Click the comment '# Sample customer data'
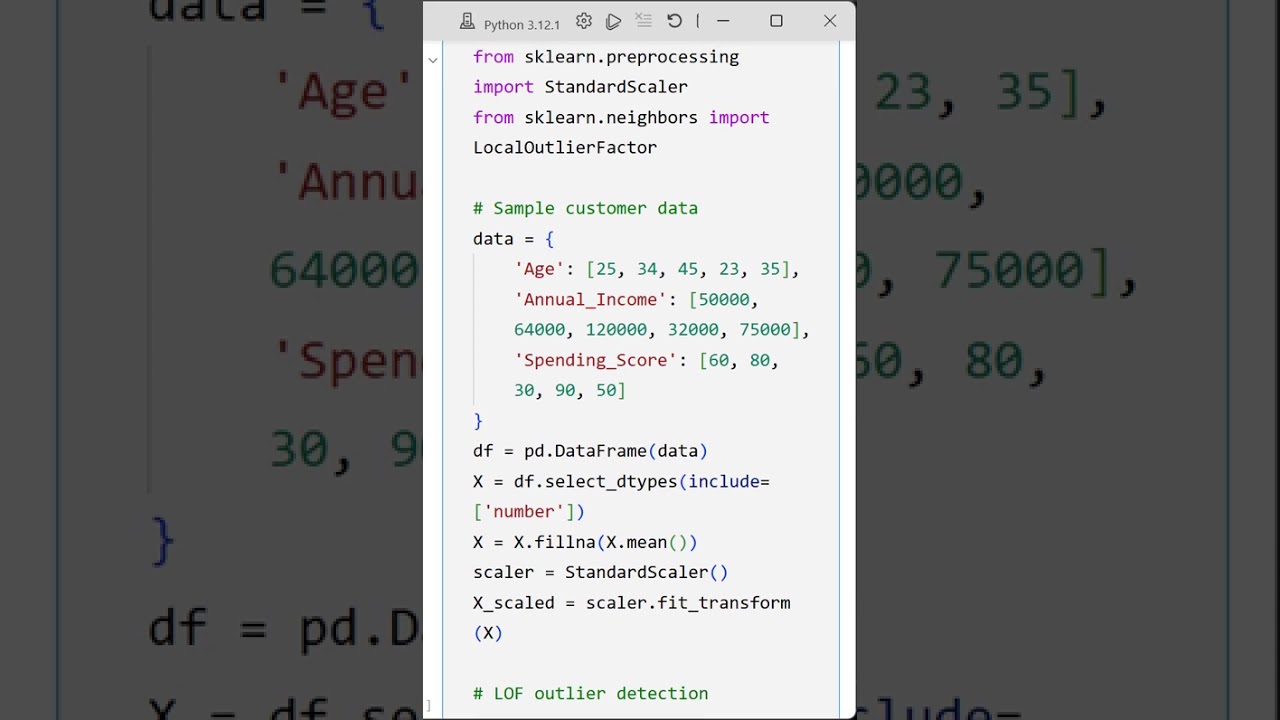Image resolution: width=1280 pixels, height=720 pixels. (x=585, y=208)
